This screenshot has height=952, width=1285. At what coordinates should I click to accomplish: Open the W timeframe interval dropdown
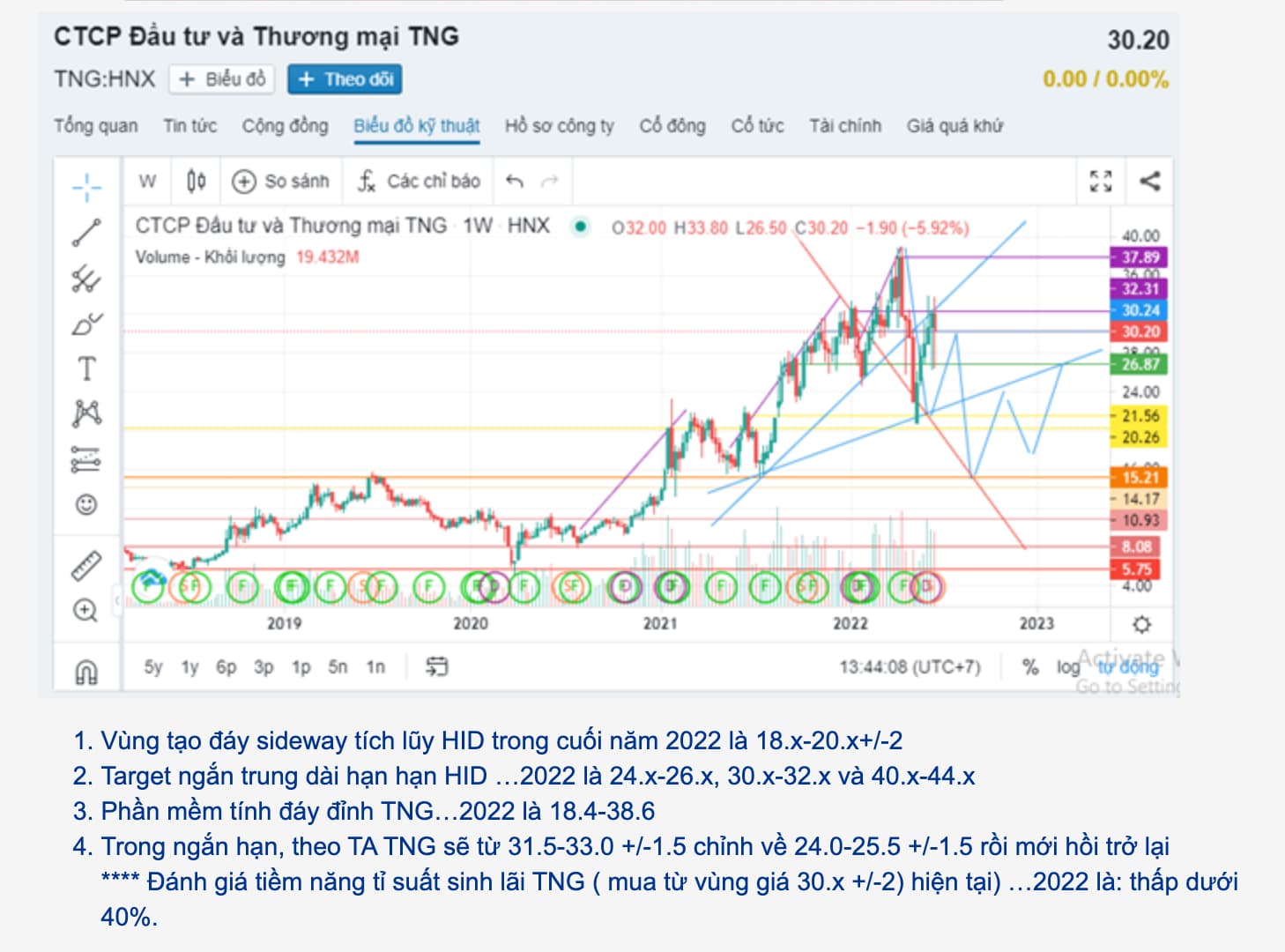pyautogui.click(x=147, y=182)
